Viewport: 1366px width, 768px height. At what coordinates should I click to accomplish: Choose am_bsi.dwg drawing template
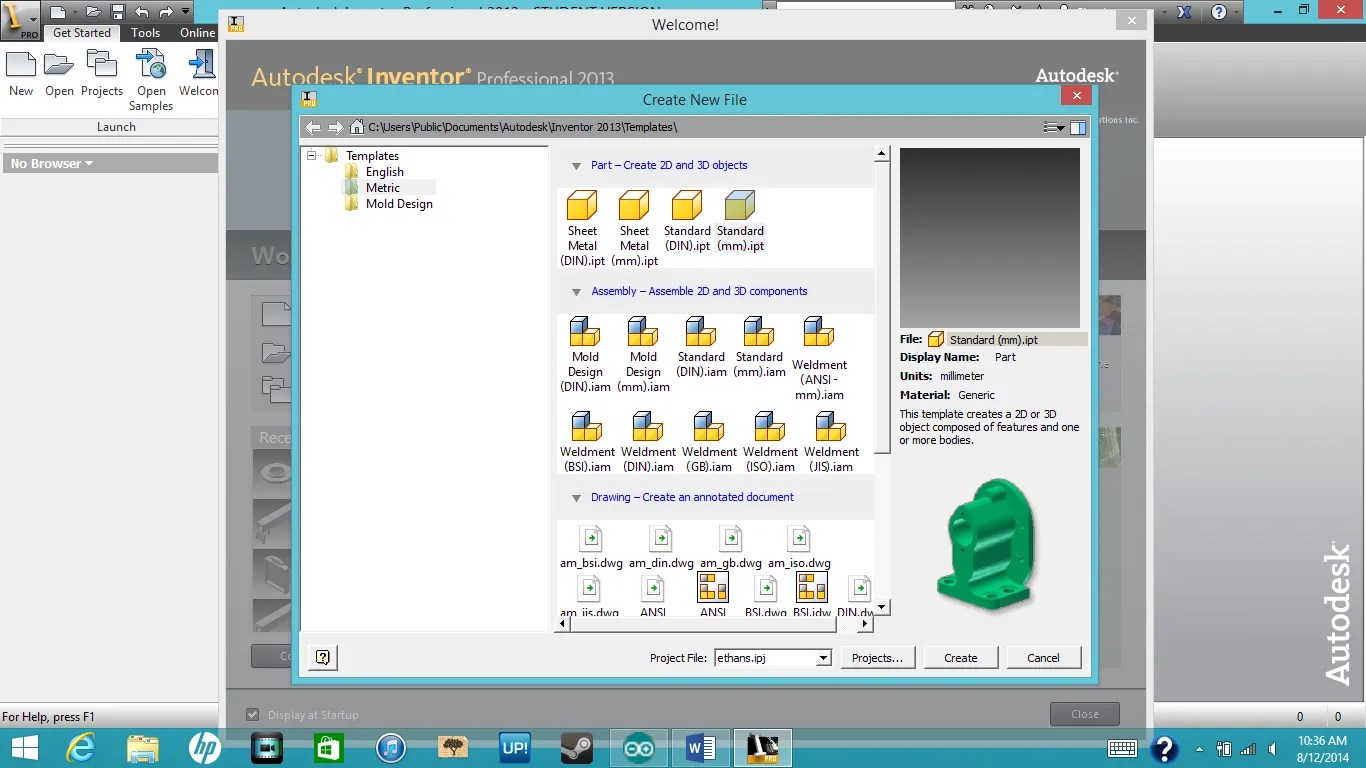(591, 547)
